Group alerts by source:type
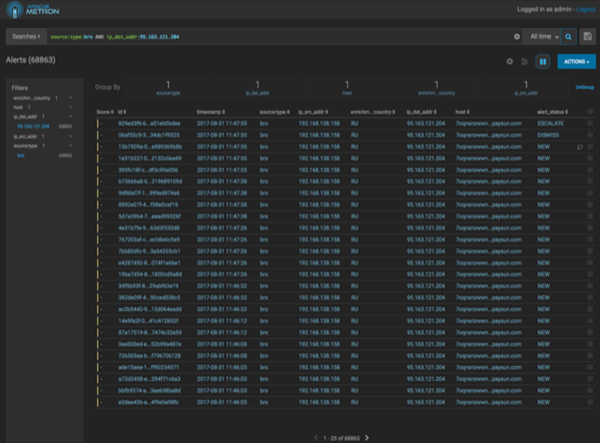 point(168,89)
